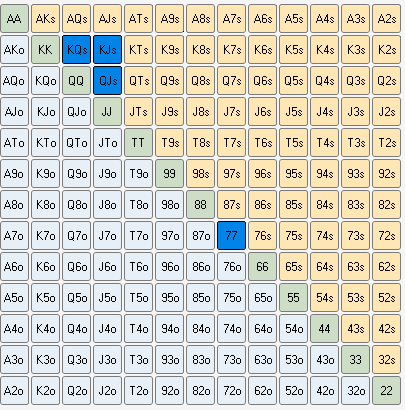Select the 72o hand cell
The width and height of the screenshot is (405, 410).
coord(231,390)
